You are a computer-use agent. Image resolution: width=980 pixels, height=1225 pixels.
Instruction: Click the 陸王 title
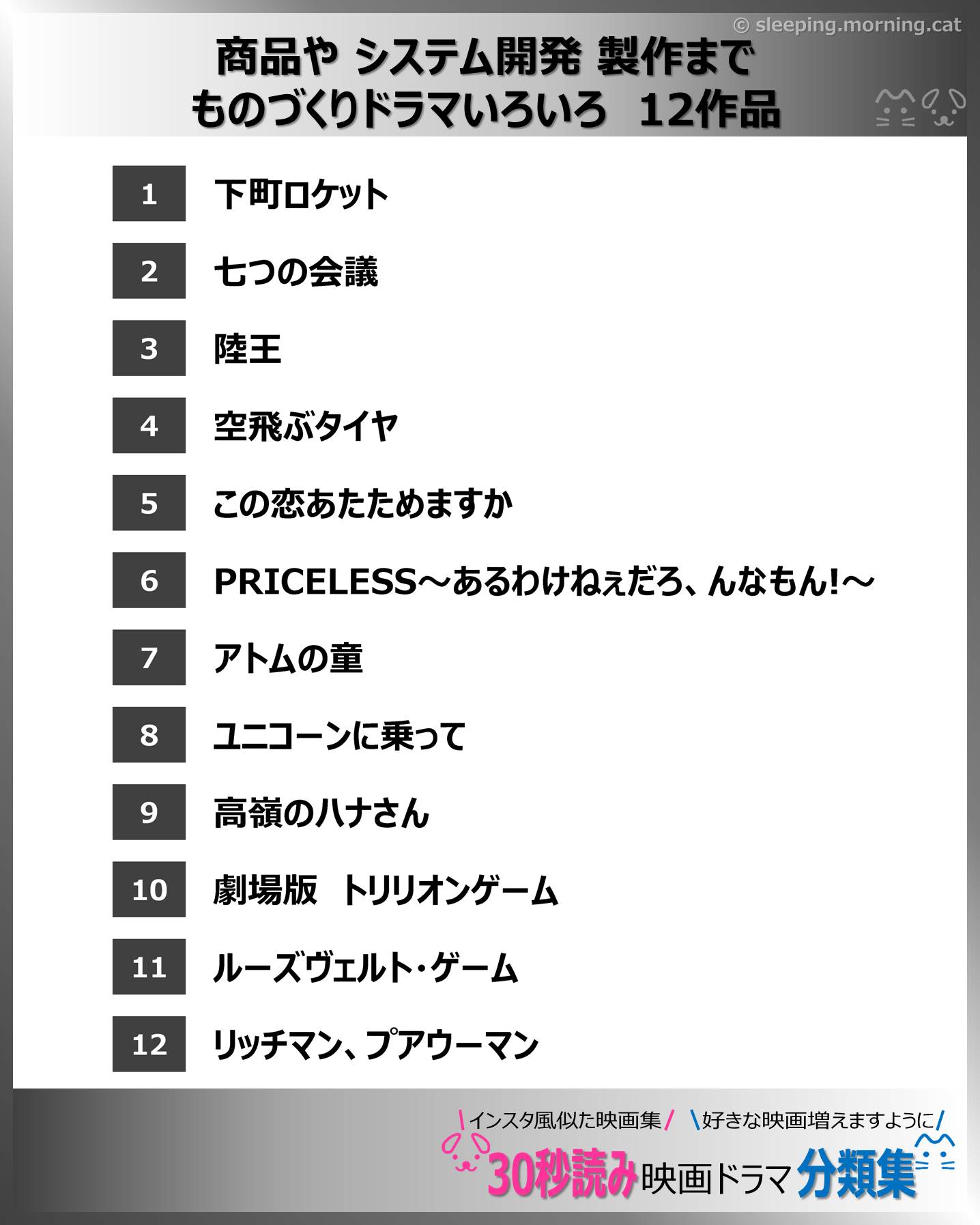(247, 349)
